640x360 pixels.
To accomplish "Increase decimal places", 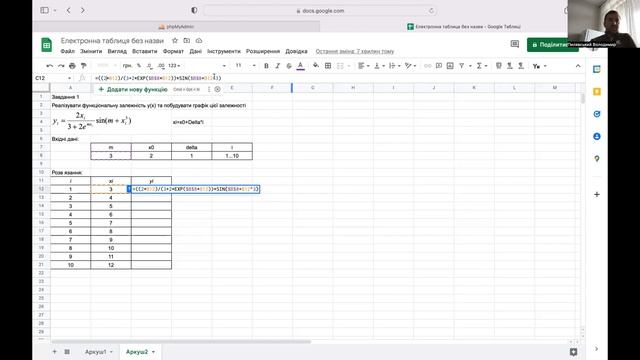I will pos(161,66).
